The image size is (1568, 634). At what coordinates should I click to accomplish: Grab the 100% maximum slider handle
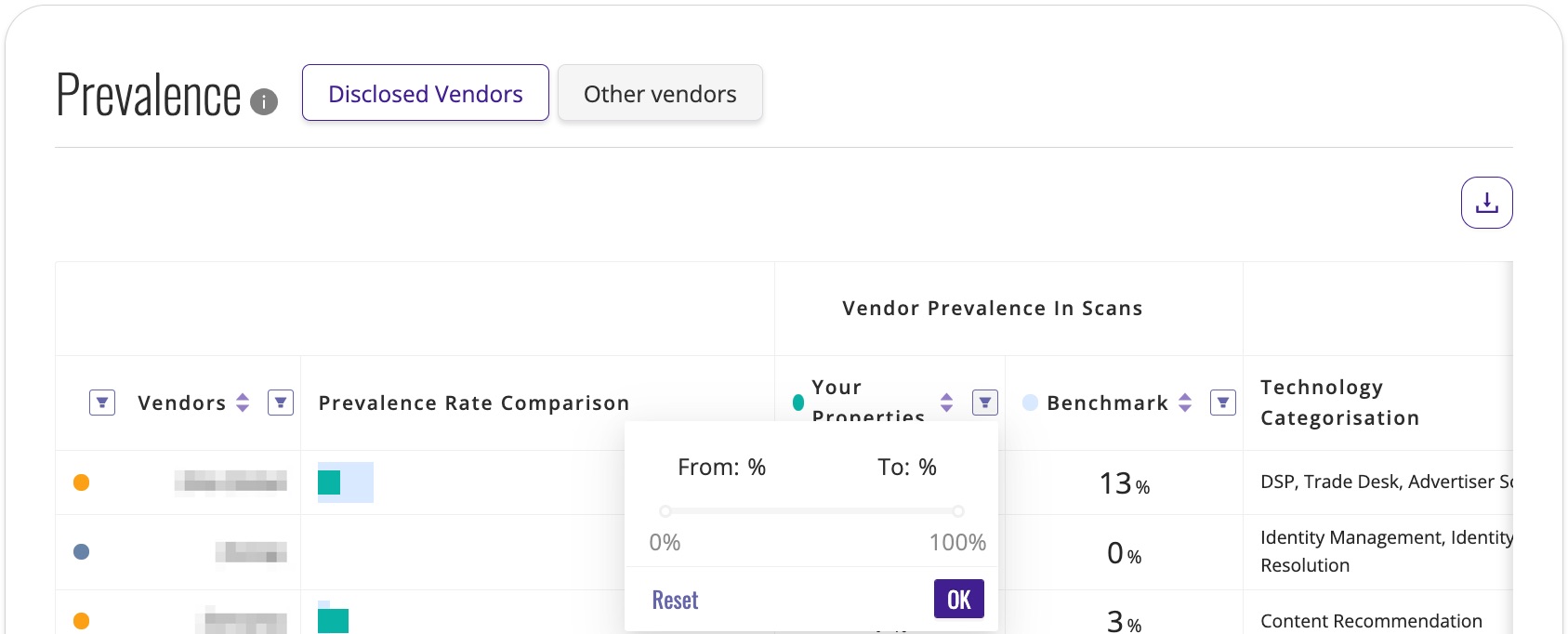[958, 511]
